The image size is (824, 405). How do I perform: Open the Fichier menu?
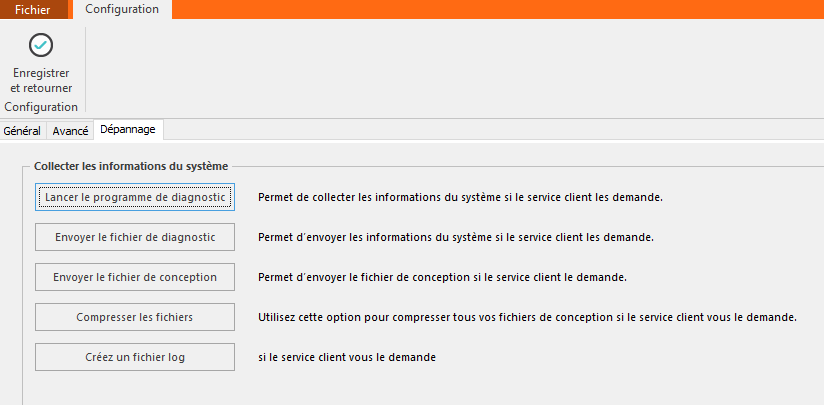[33, 9]
